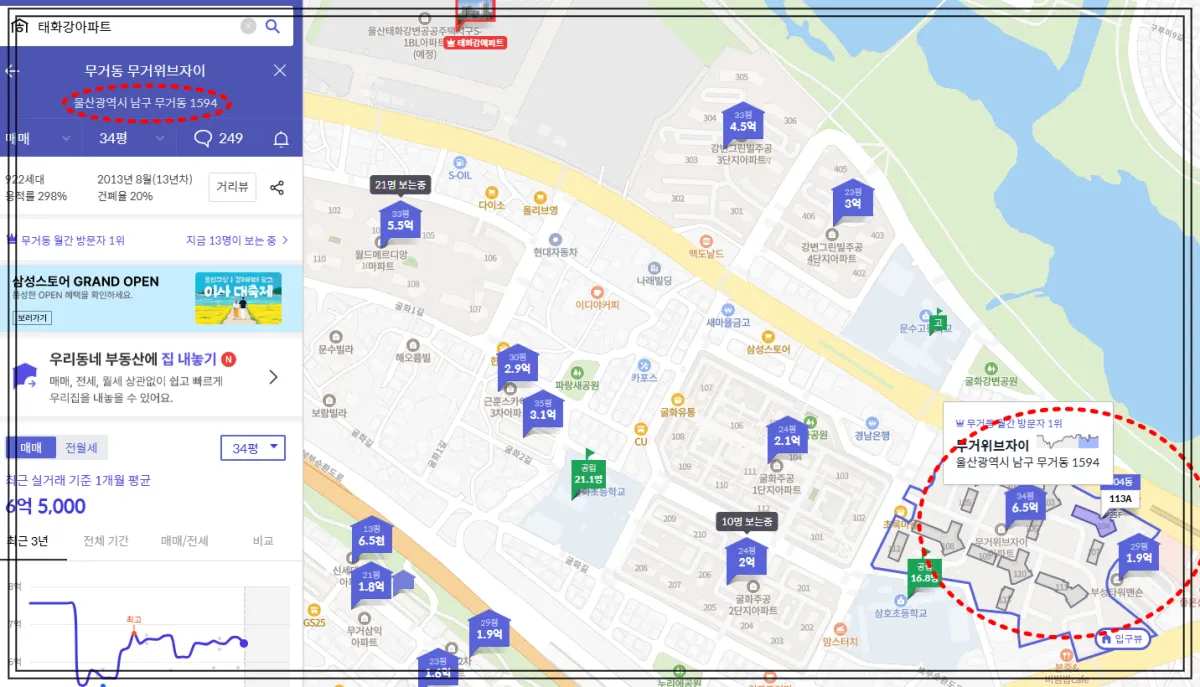Open the 249 comments chat icon
This screenshot has height=687, width=1200.
point(218,138)
